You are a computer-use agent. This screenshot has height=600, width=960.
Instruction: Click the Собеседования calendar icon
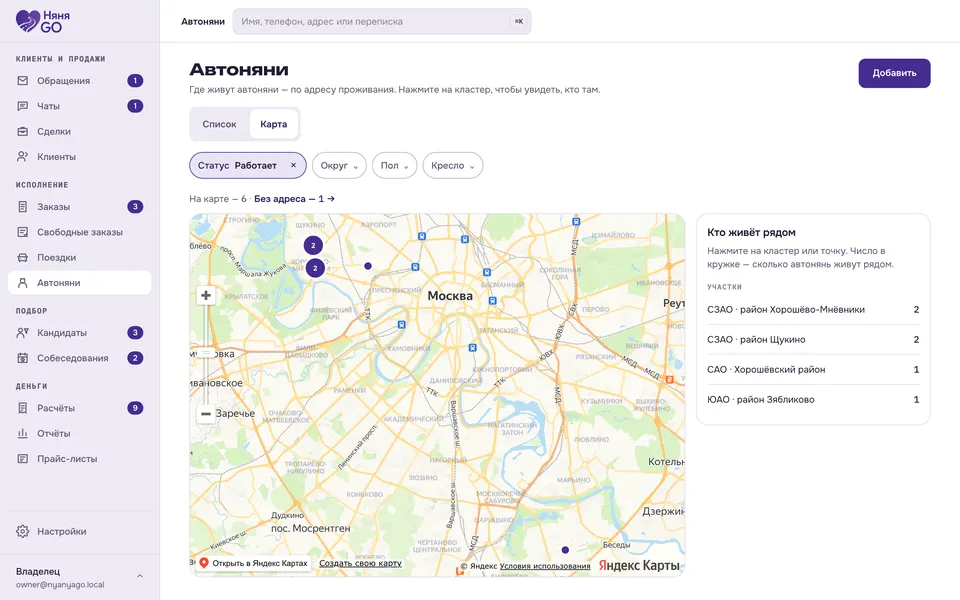[x=23, y=358]
